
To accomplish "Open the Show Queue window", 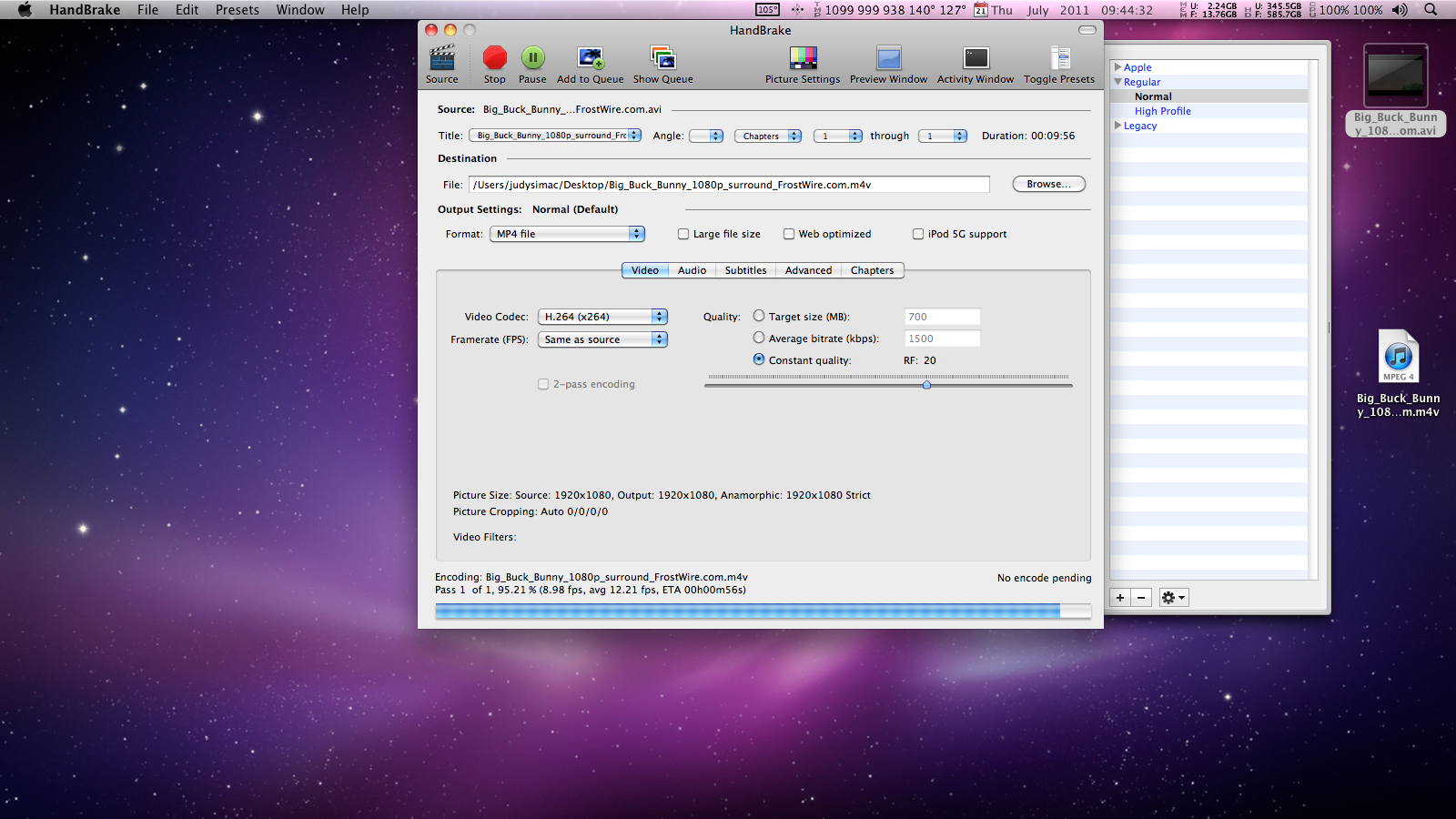I will 663,58.
